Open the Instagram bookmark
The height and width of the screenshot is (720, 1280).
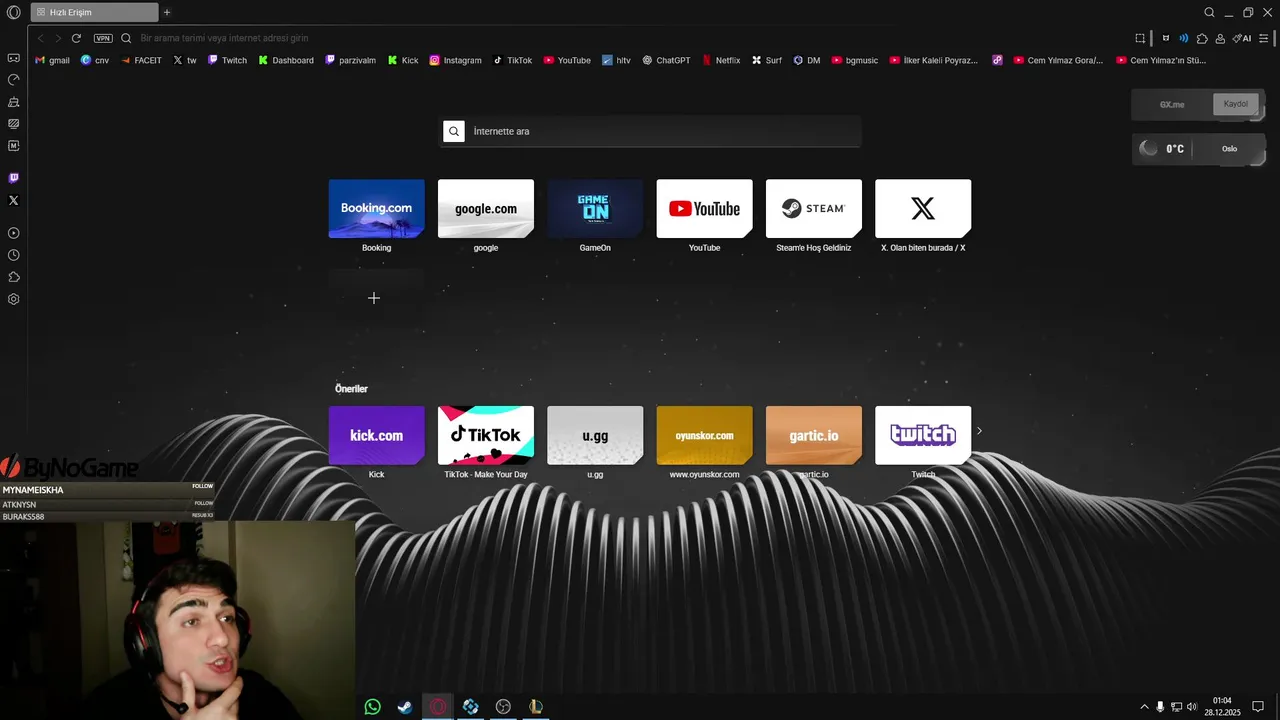pos(456,60)
